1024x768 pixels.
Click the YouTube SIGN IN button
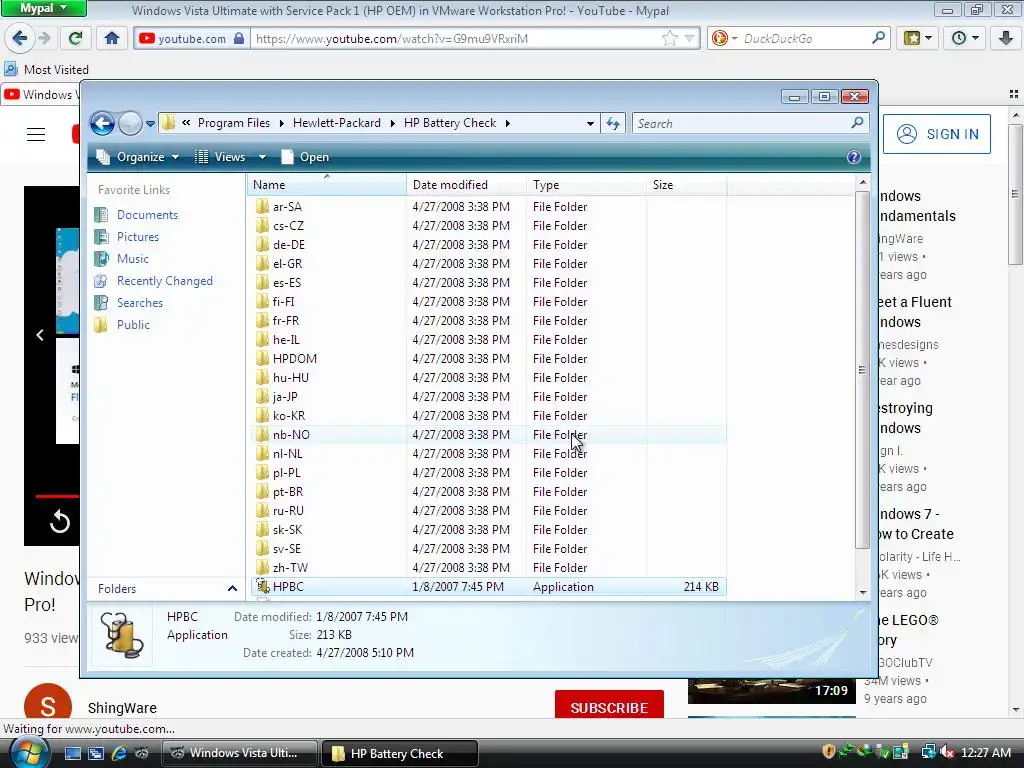tap(936, 134)
